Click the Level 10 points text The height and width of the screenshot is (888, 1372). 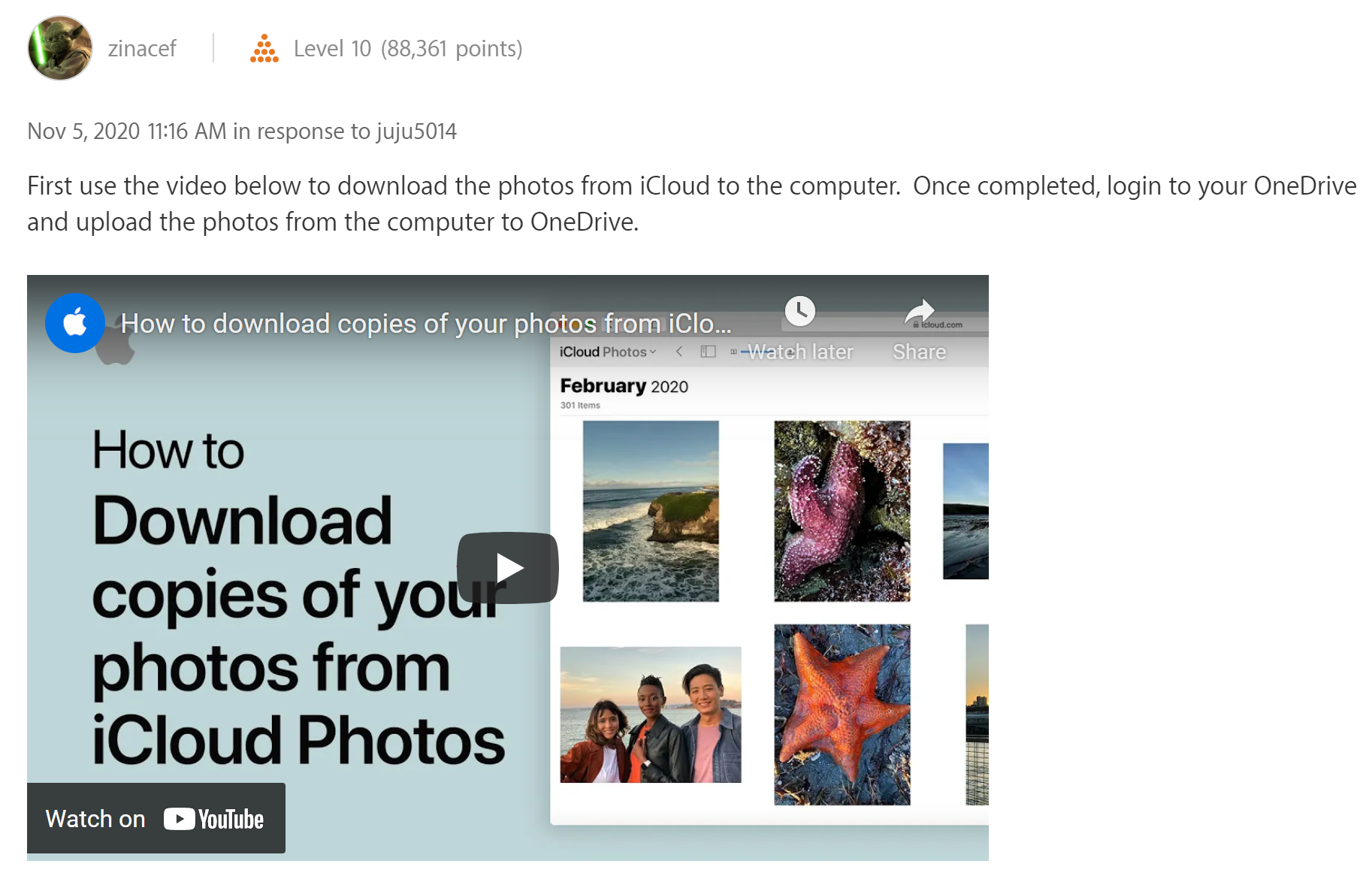[x=407, y=49]
